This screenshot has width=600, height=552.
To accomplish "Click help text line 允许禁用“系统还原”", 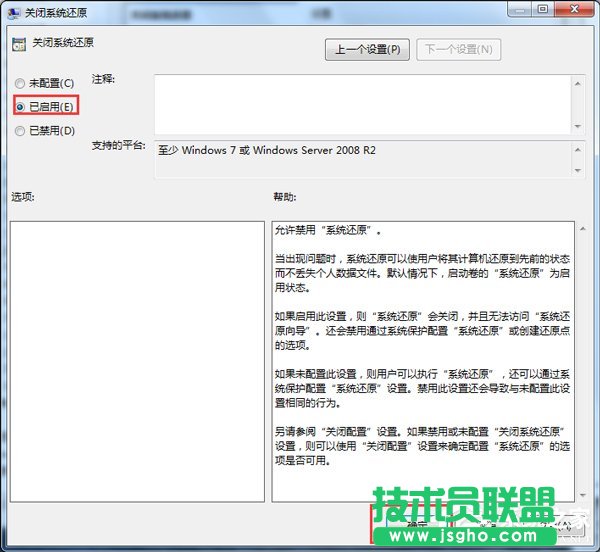I will 328,230.
